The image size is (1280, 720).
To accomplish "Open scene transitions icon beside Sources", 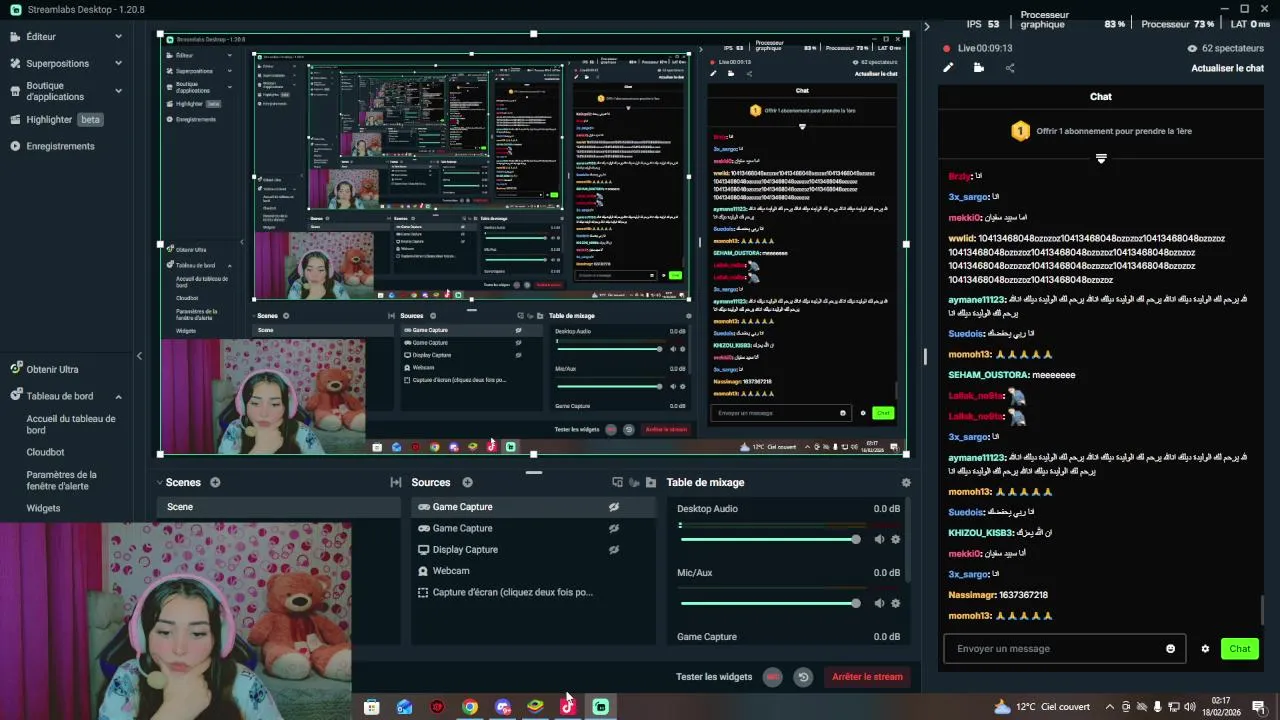I will pos(396,482).
